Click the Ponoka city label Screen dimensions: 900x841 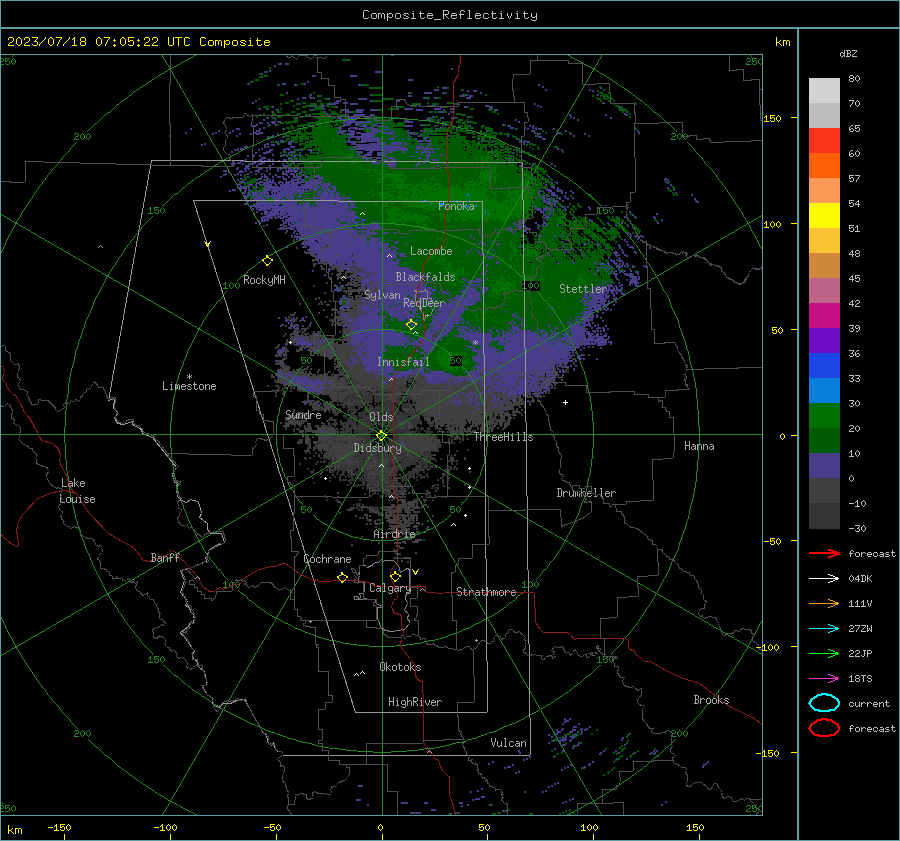tap(456, 206)
